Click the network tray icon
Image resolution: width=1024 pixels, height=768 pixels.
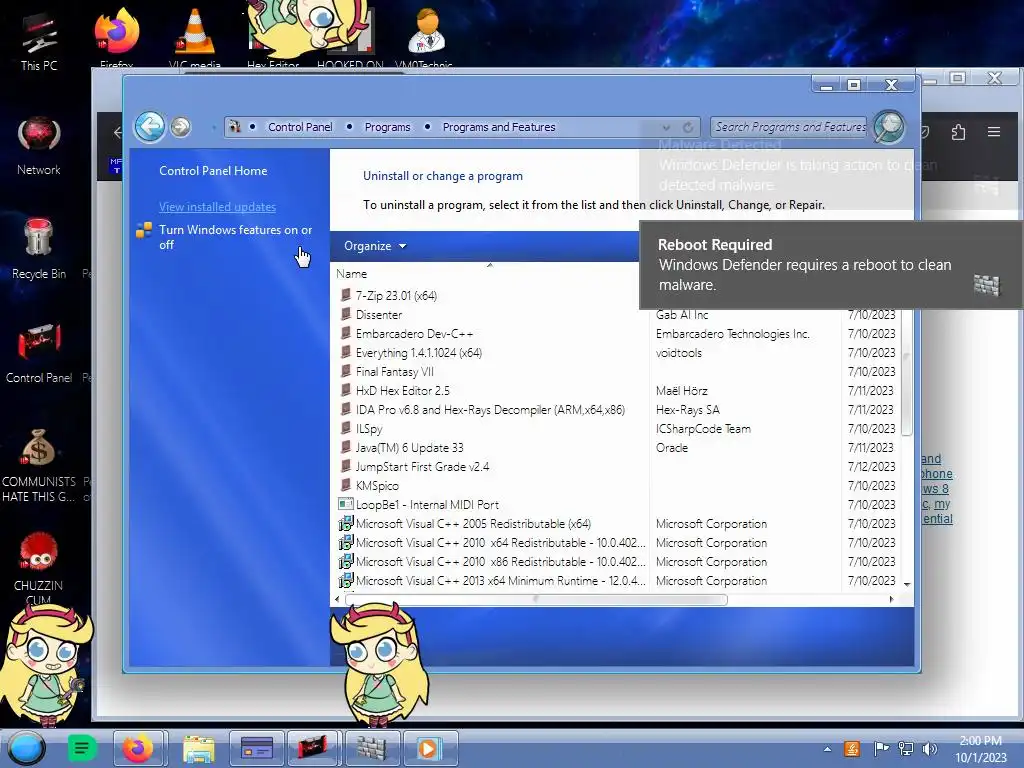(906, 749)
